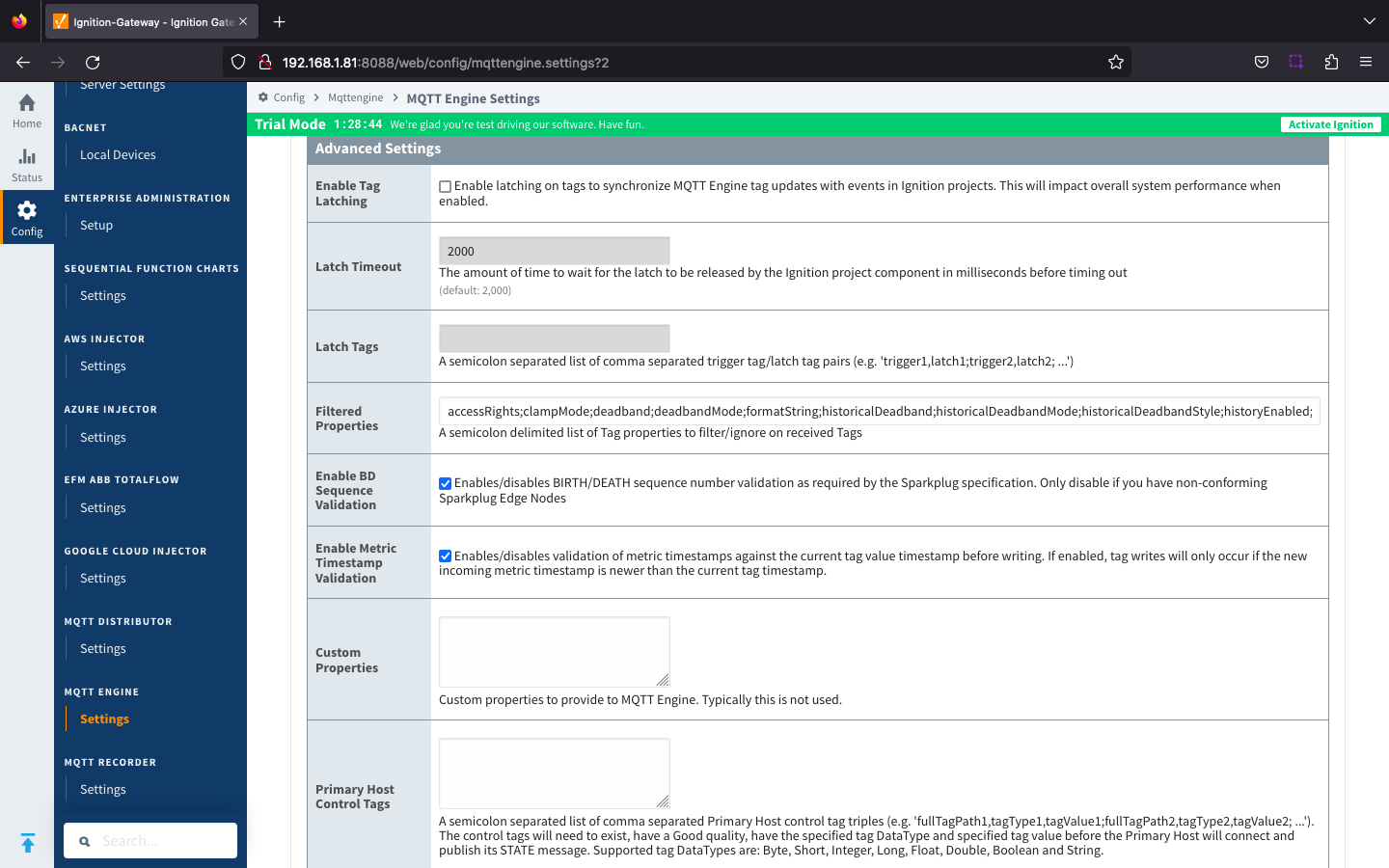
Task: Click the Primary Host Control Tags resize grip
Action: (663, 801)
